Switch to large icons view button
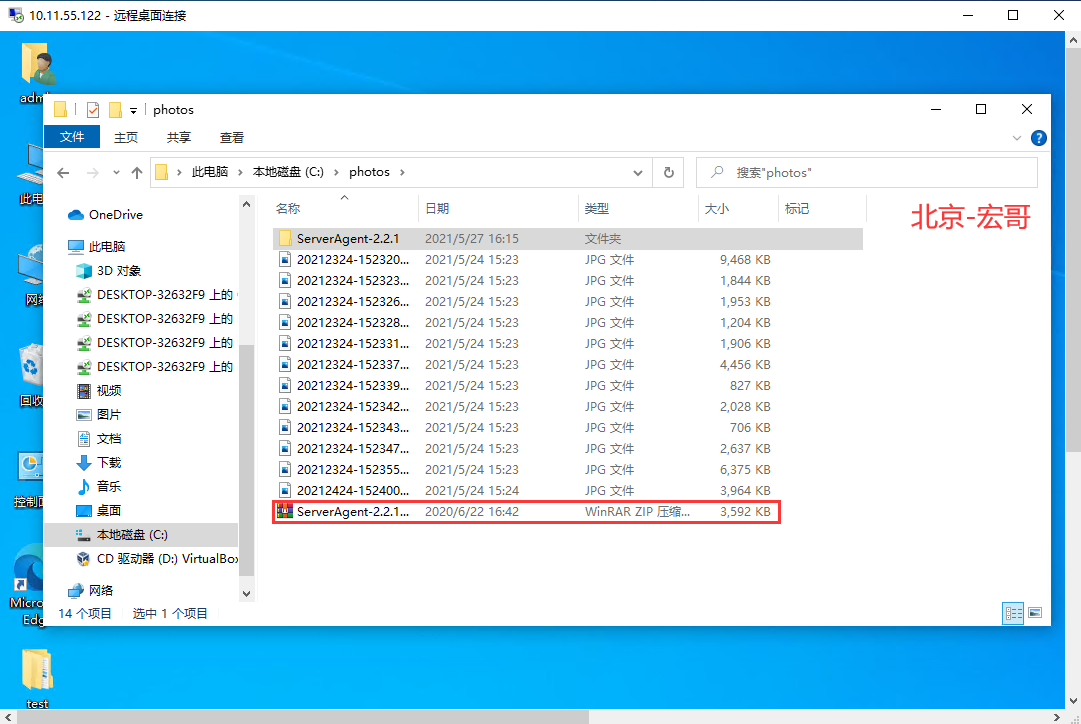This screenshot has width=1081, height=724. point(1035,612)
